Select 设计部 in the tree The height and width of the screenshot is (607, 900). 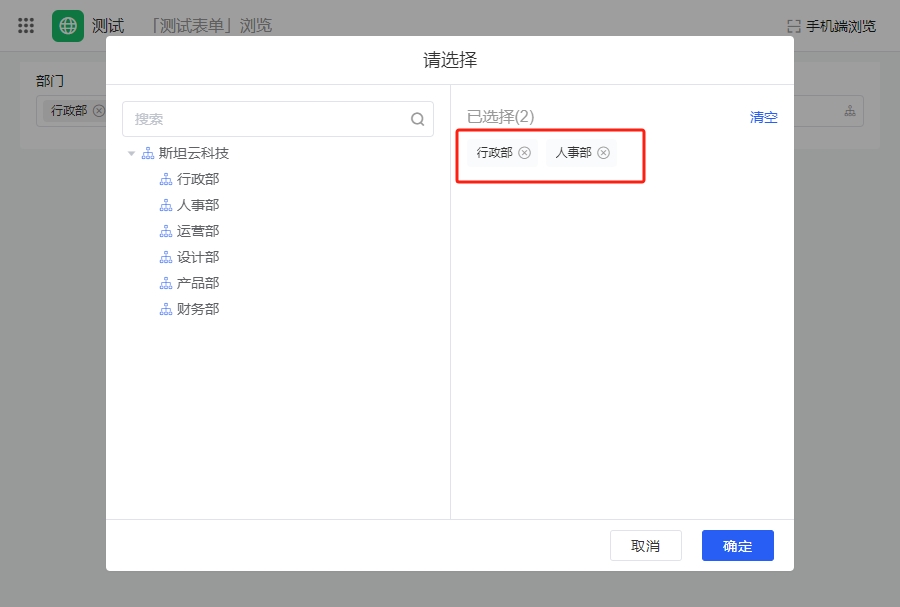click(x=198, y=258)
